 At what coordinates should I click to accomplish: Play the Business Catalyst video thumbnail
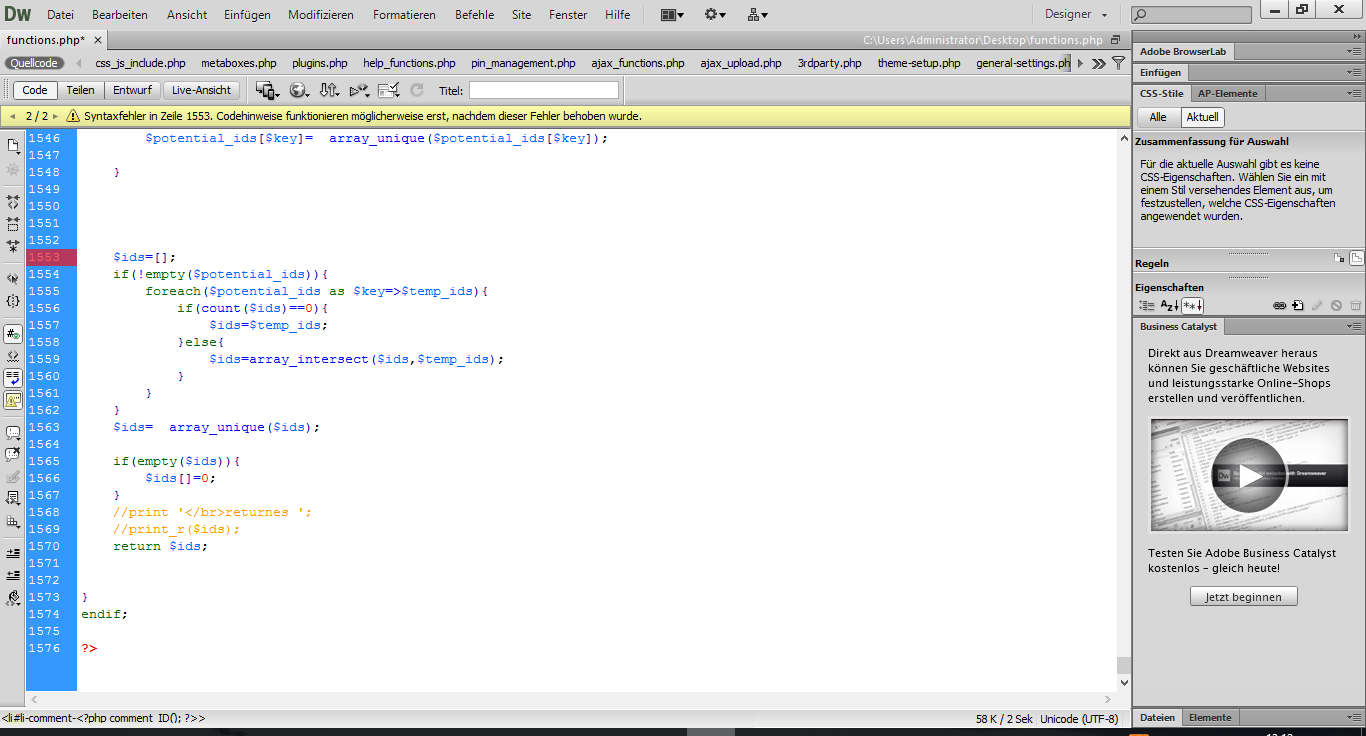click(1249, 475)
